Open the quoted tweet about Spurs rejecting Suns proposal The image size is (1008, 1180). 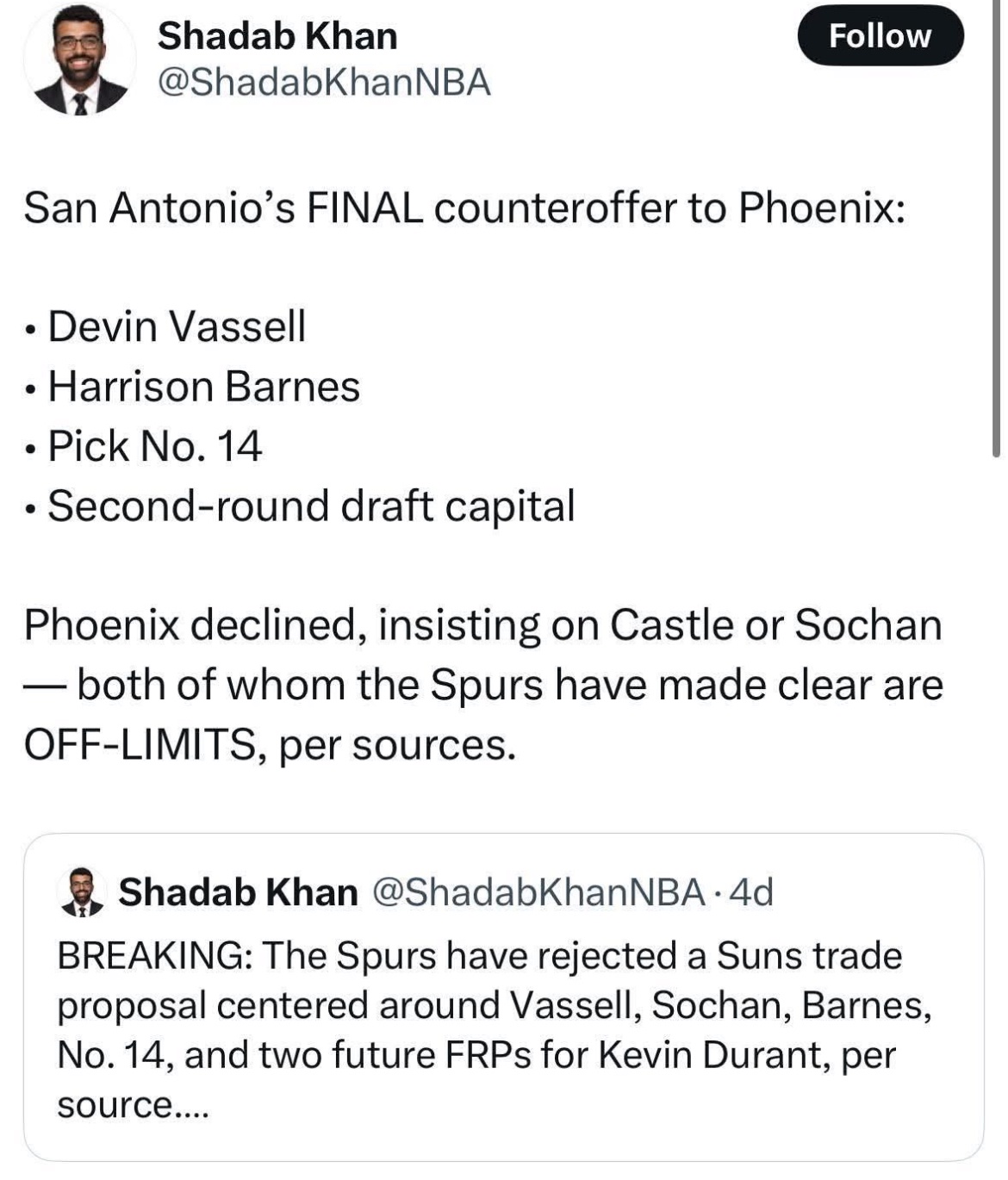[503, 997]
